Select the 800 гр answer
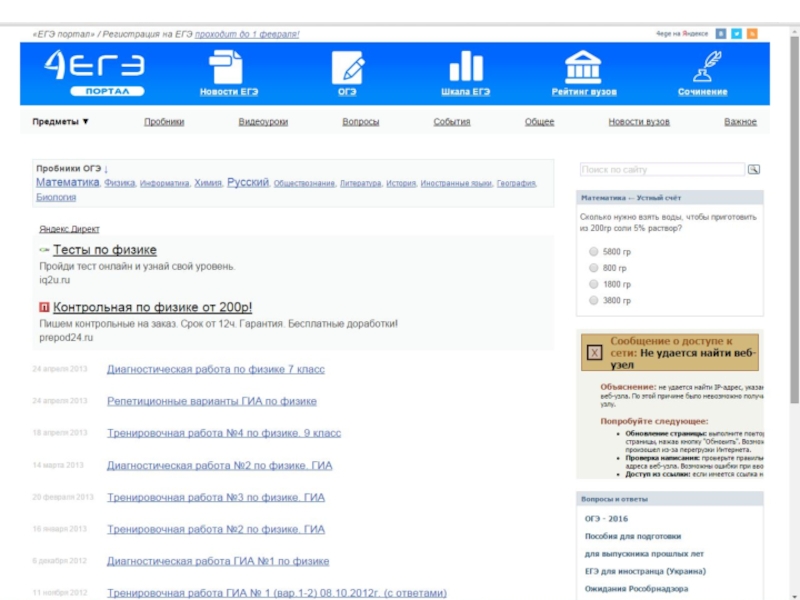Image resolution: width=800 pixels, height=600 pixels. click(x=593, y=268)
